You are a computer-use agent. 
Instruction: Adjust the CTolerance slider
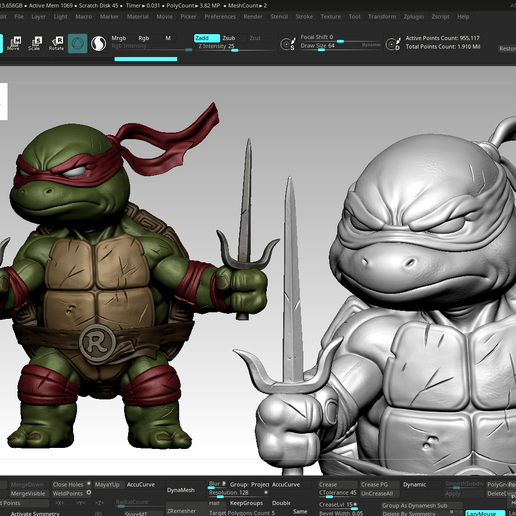click(x=337, y=493)
